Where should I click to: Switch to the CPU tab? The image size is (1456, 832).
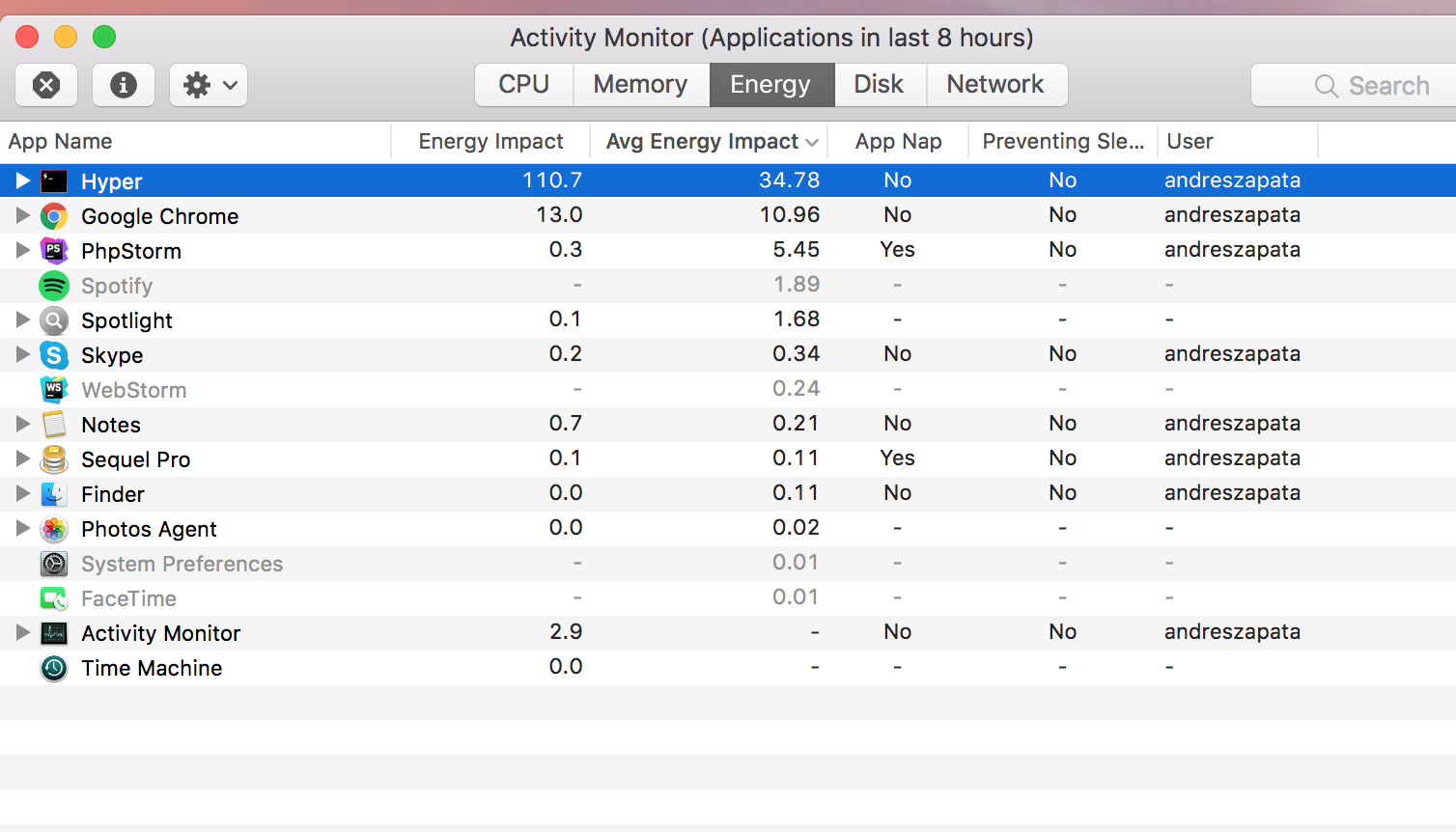(x=524, y=85)
